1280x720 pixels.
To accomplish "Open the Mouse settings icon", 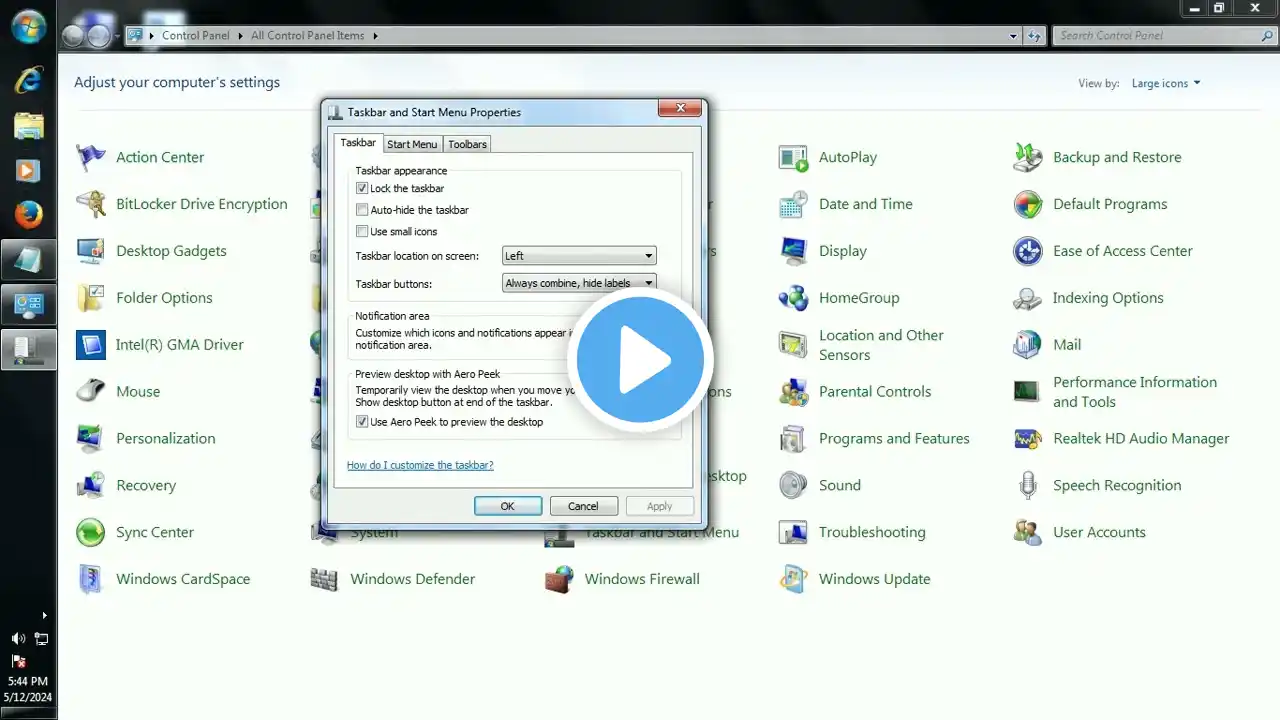I will (91, 392).
